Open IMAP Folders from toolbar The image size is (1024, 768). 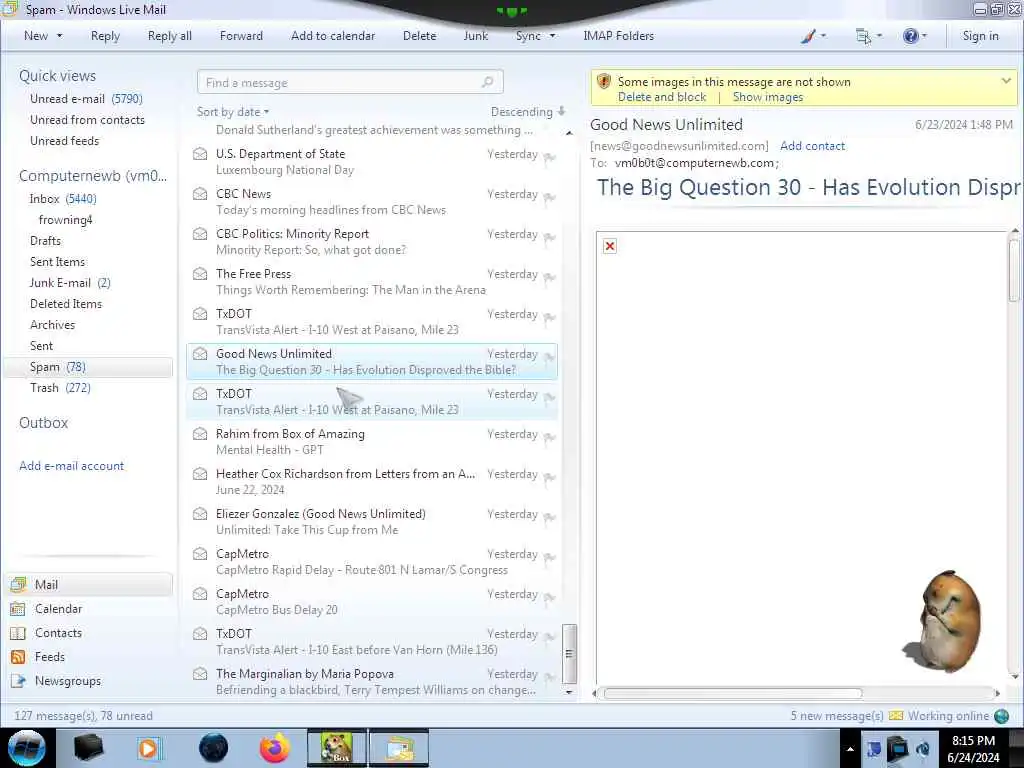(x=618, y=36)
